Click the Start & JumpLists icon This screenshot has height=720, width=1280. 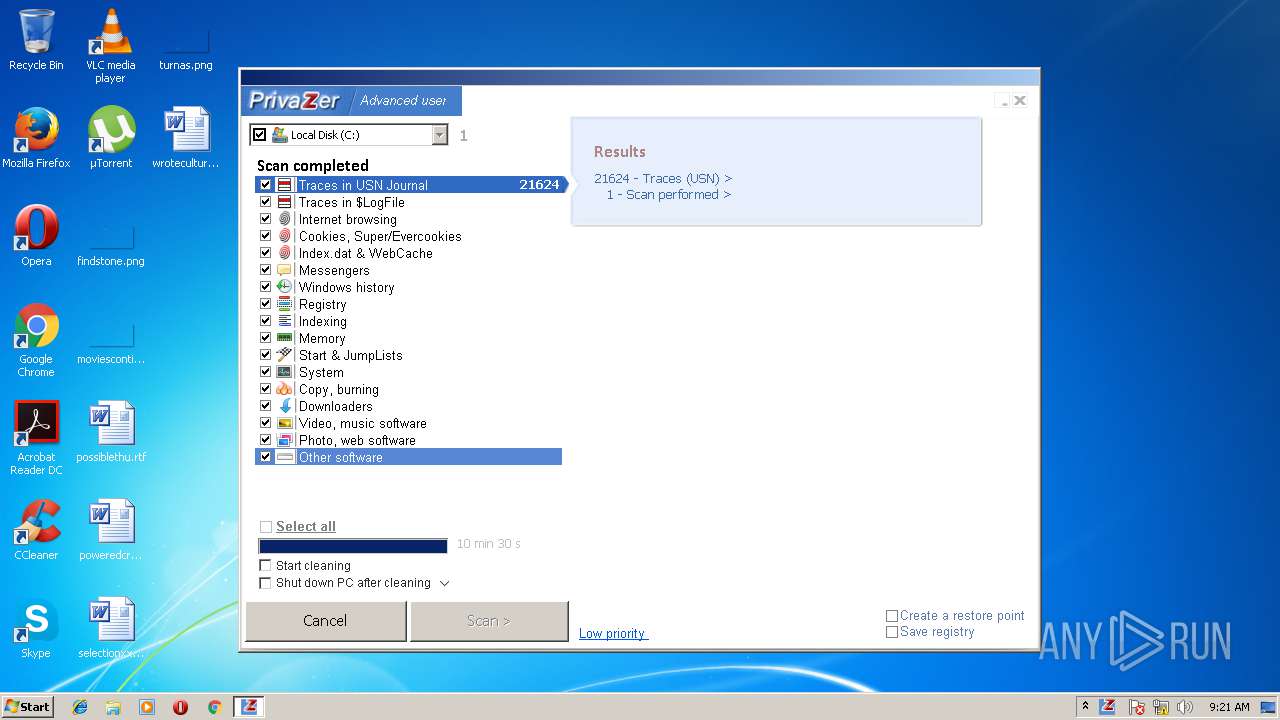tap(285, 355)
